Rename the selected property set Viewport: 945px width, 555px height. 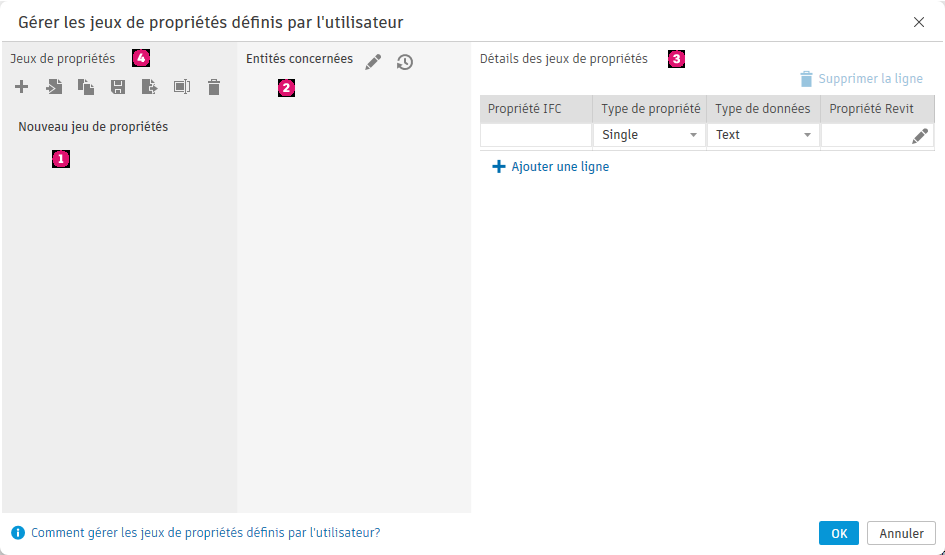181,87
